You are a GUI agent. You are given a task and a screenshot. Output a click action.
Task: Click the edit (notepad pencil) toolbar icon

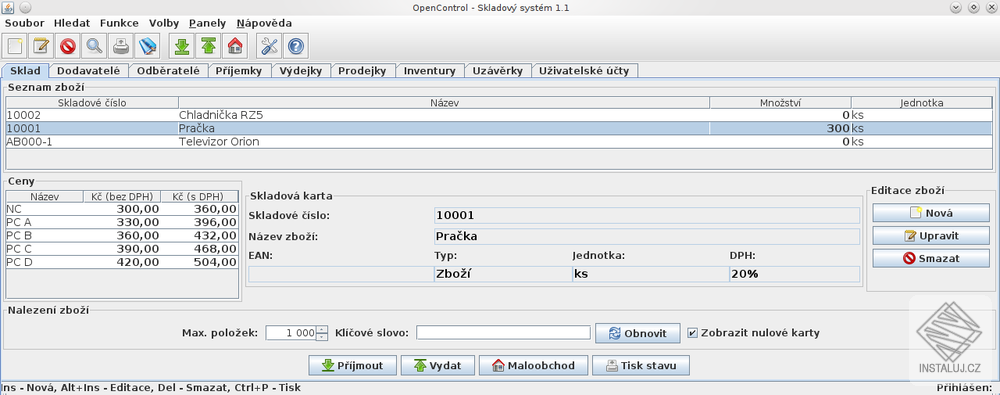(41, 47)
